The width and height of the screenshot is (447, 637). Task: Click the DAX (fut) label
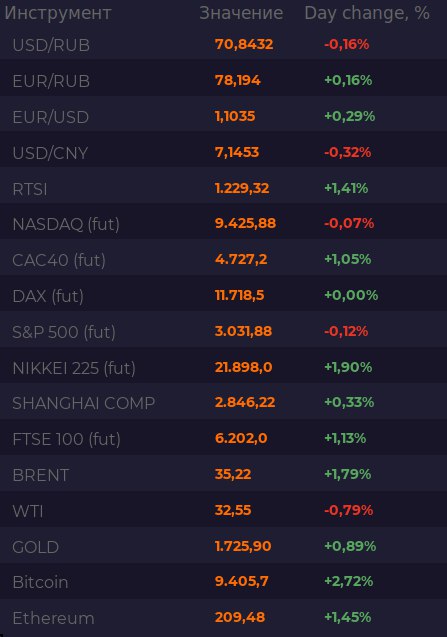click(48, 296)
